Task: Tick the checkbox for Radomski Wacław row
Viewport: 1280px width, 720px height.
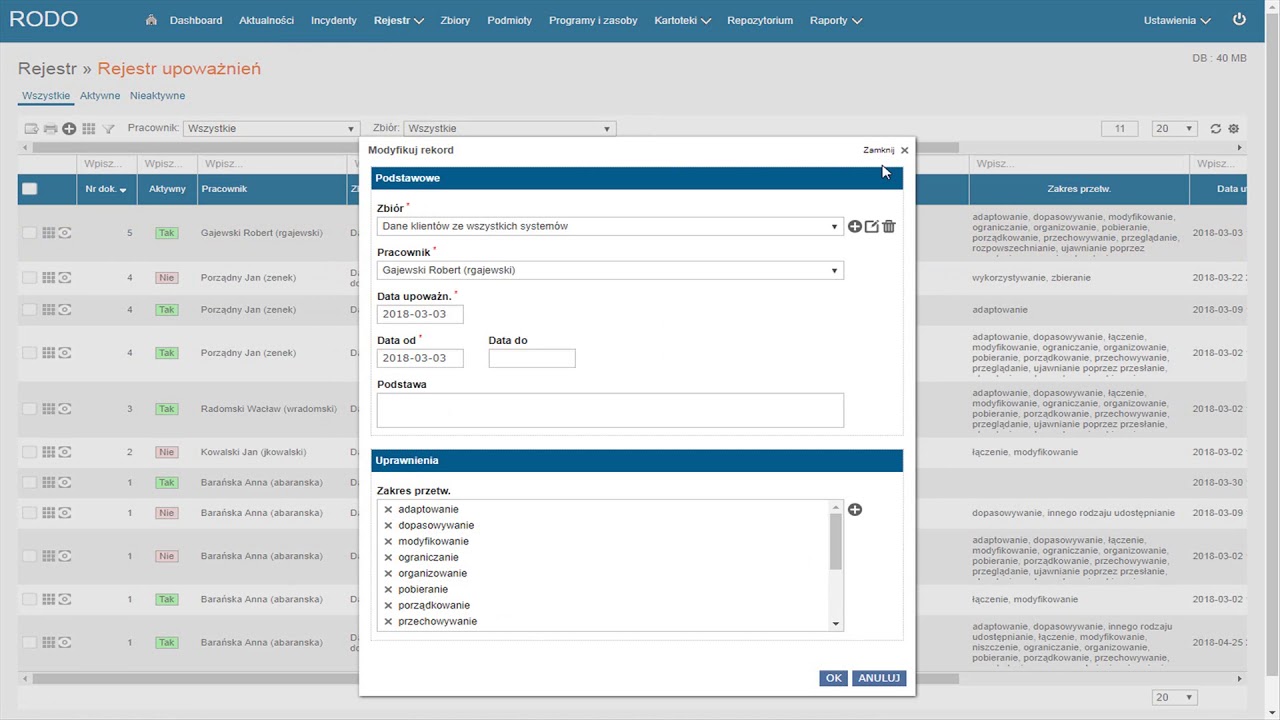Action: 29,409
